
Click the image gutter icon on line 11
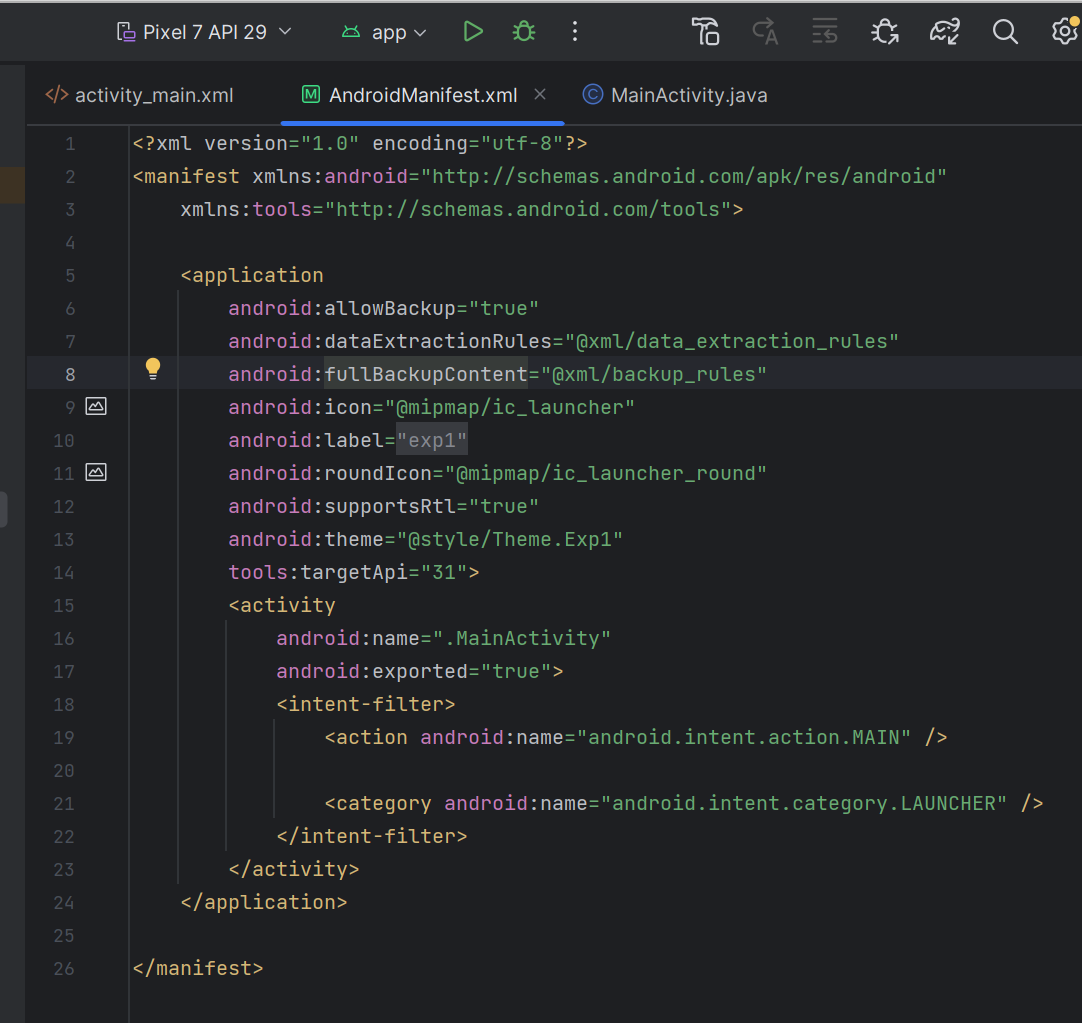[96, 473]
